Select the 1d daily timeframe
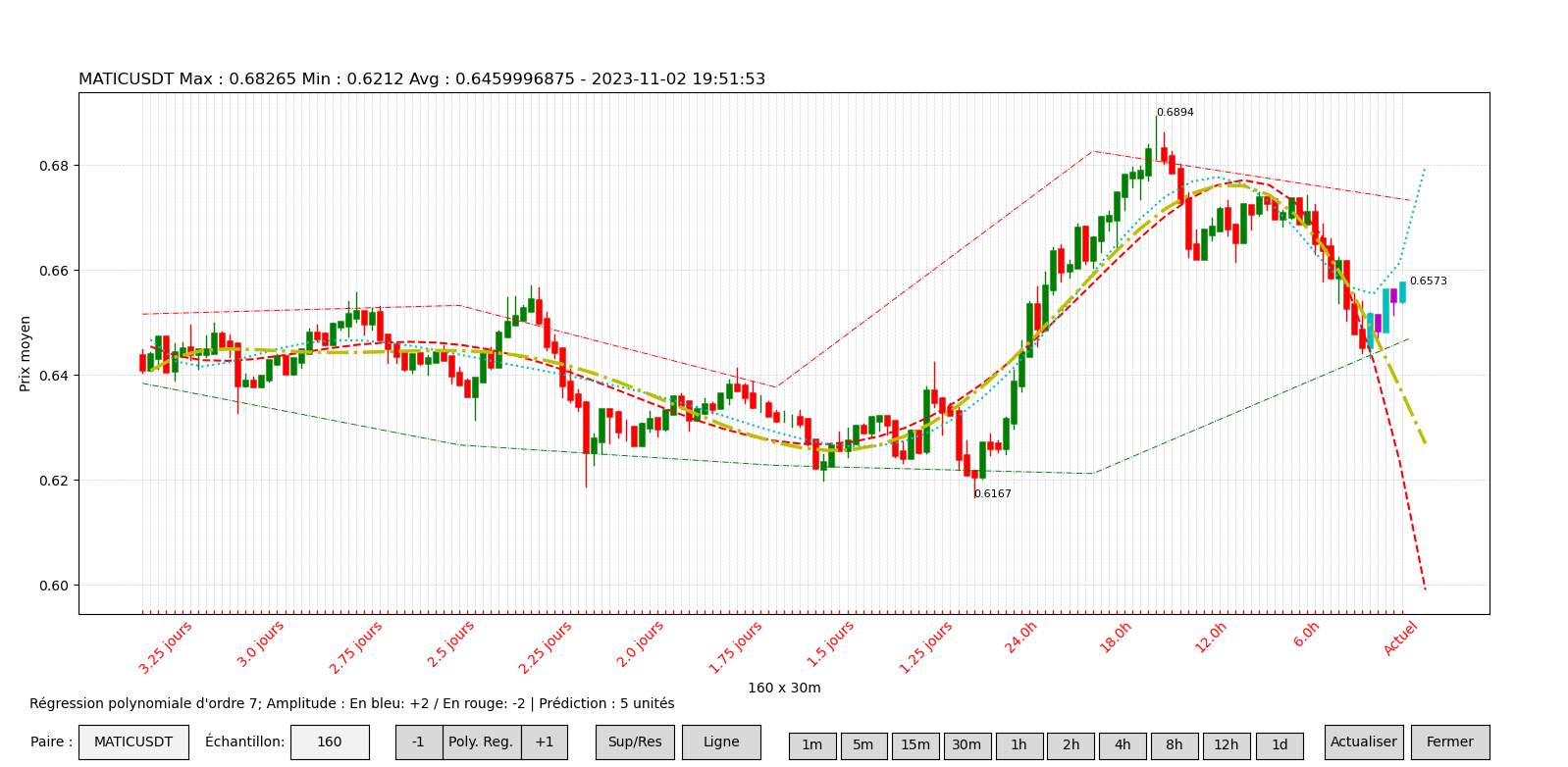The width and height of the screenshot is (1568, 767). pos(1280,745)
